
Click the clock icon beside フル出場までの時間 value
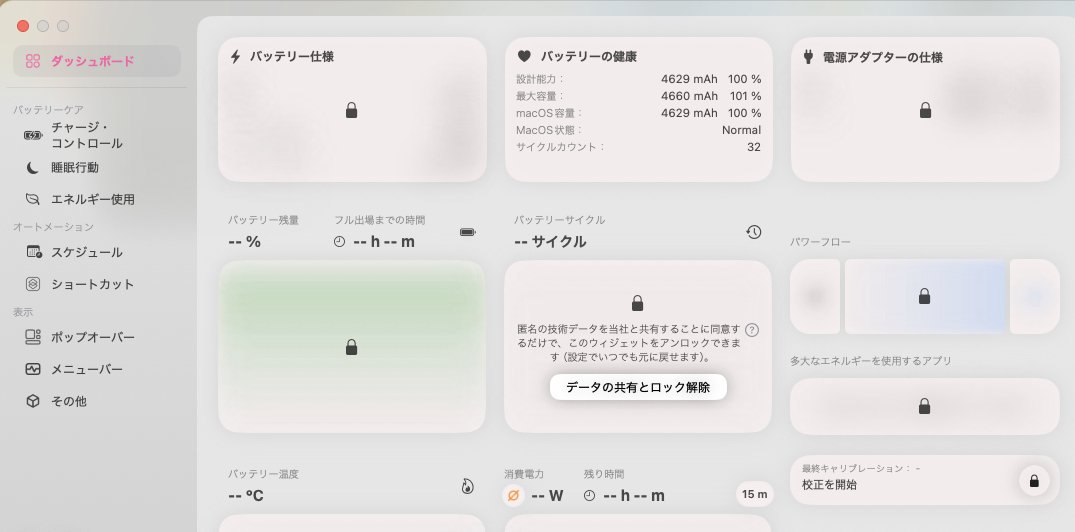coord(339,241)
